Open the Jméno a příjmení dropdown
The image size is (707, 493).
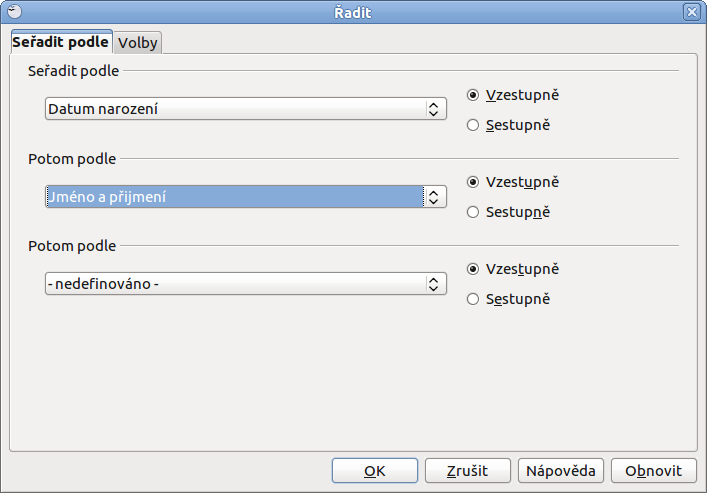(x=246, y=197)
